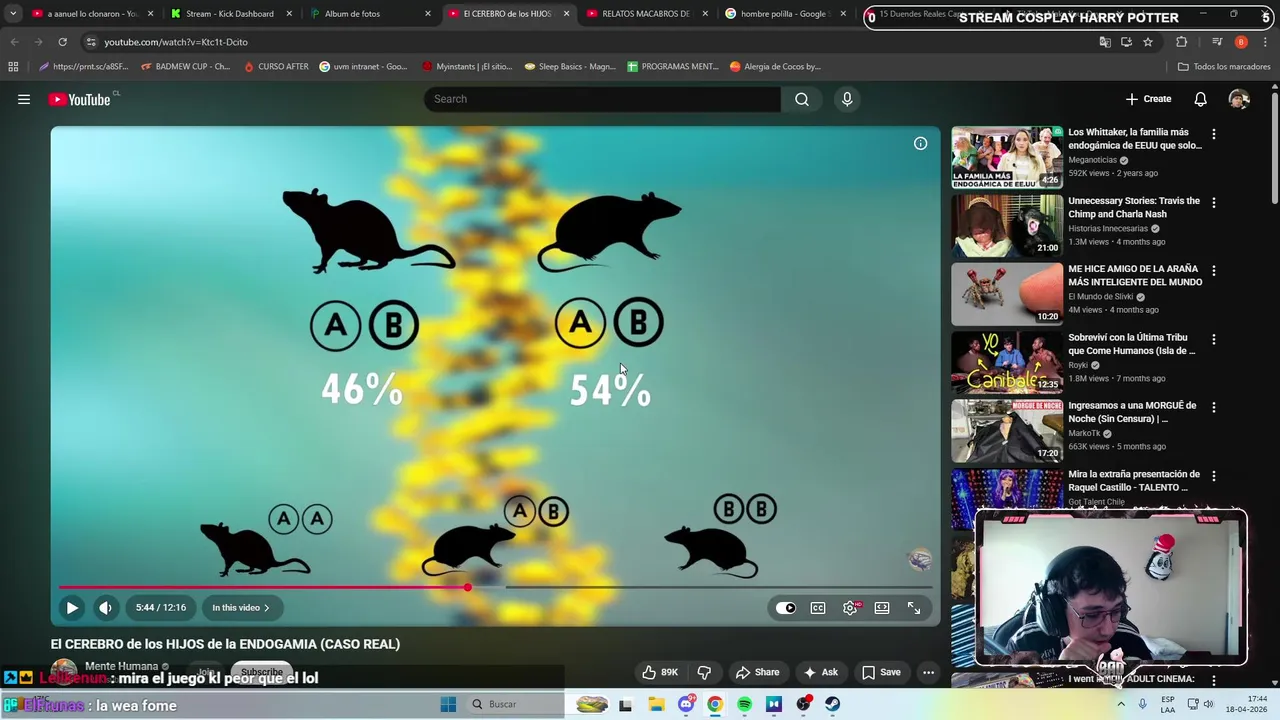The height and width of the screenshot is (720, 1280).
Task: Open options for araña más inteligente video
Action: [x=1214, y=271]
